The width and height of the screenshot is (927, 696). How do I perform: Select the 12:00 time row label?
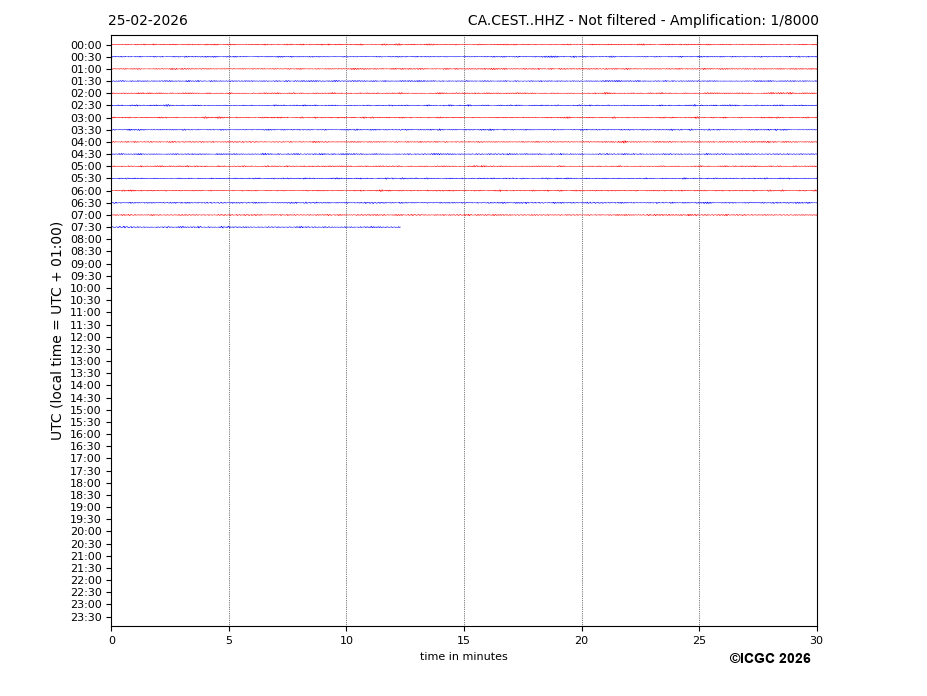point(86,337)
